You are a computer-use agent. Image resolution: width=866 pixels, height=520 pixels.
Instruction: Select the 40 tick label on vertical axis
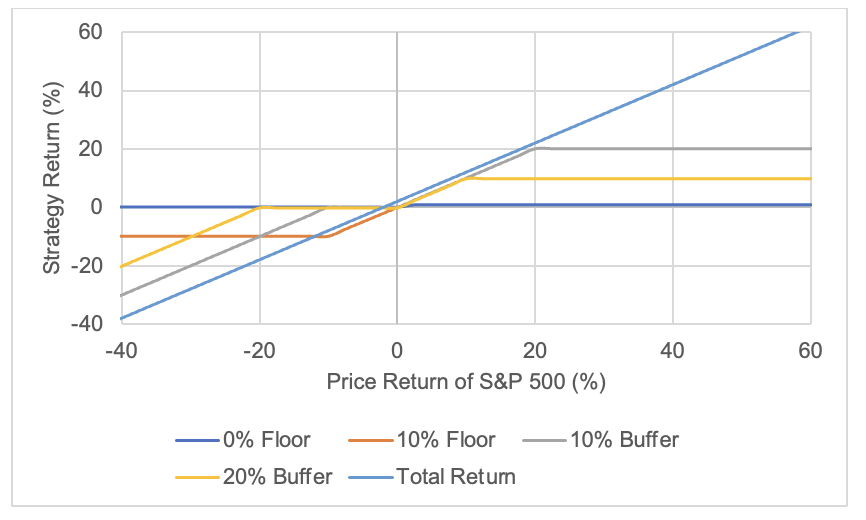pos(92,91)
